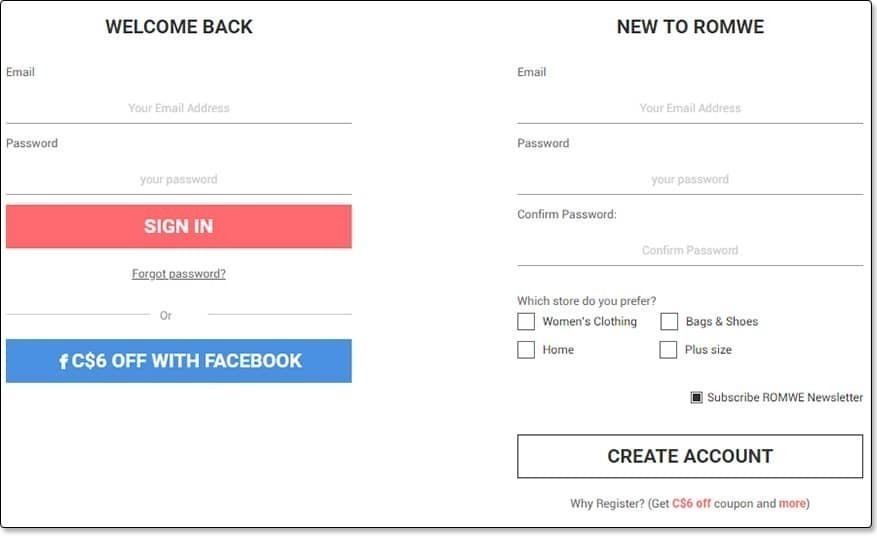Click the NEW TO ROMWE heading
The height and width of the screenshot is (536, 877).
coord(690,27)
